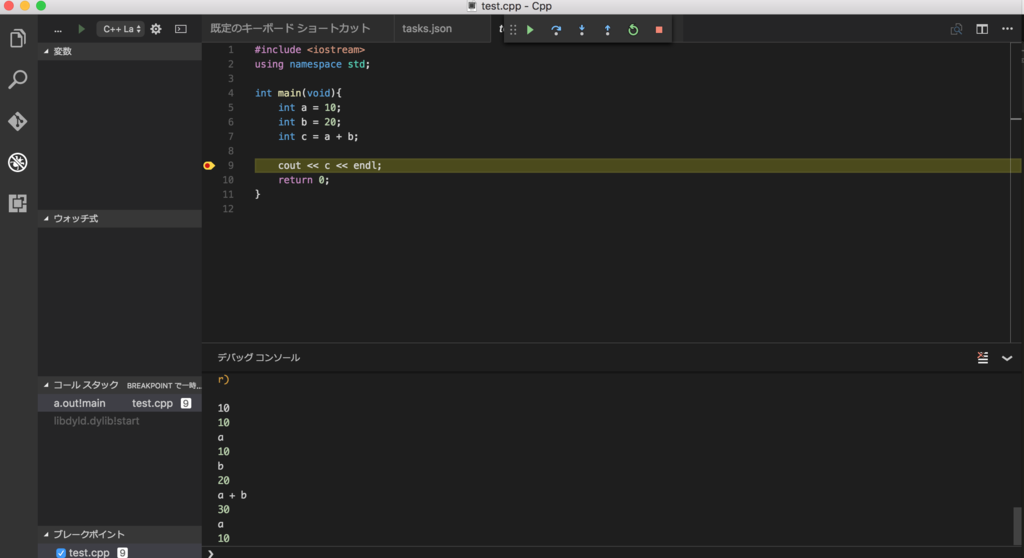Split the editor with the split icon
The width and height of the screenshot is (1024, 558).
pyautogui.click(x=982, y=29)
